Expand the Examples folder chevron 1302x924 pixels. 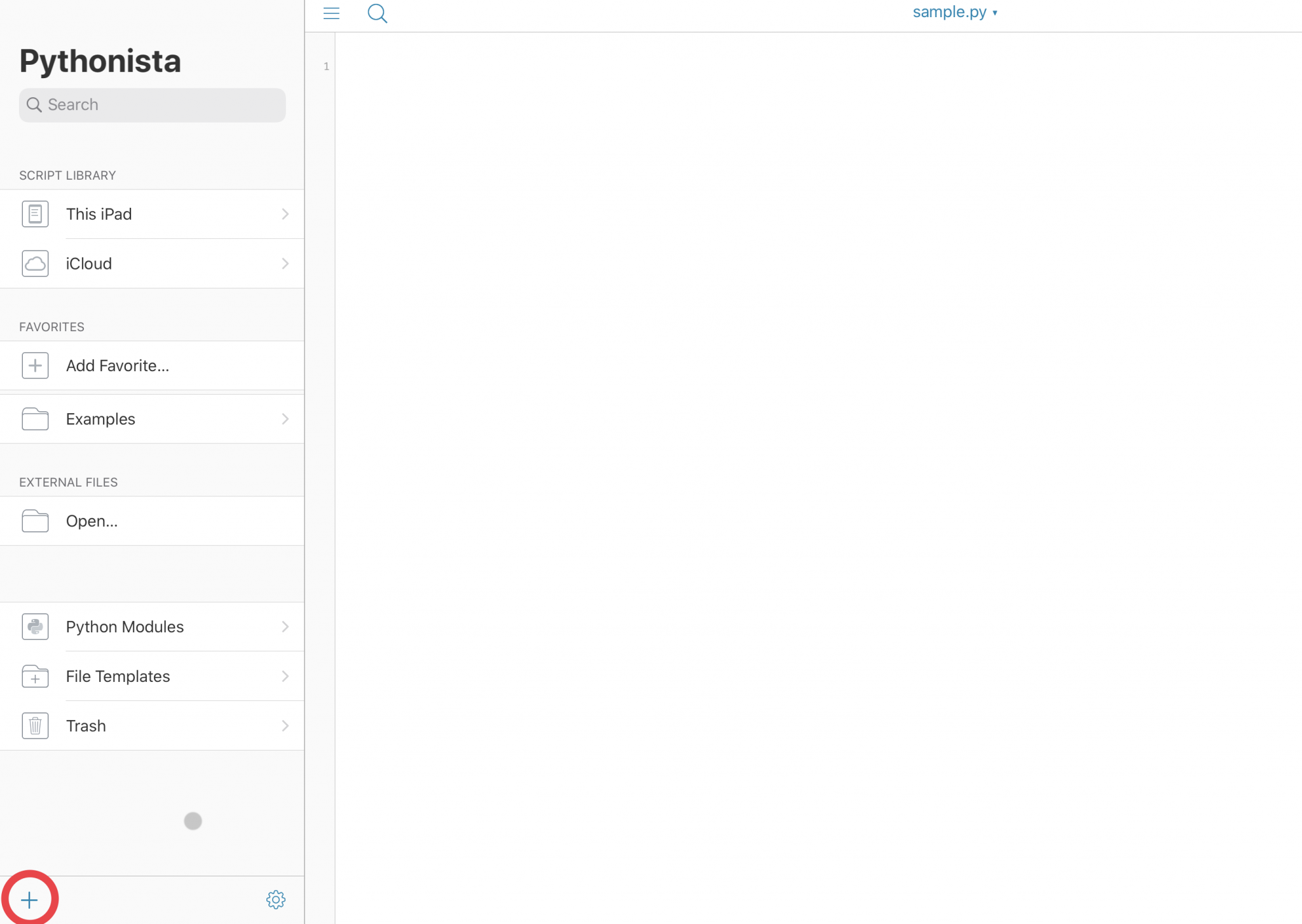285,419
